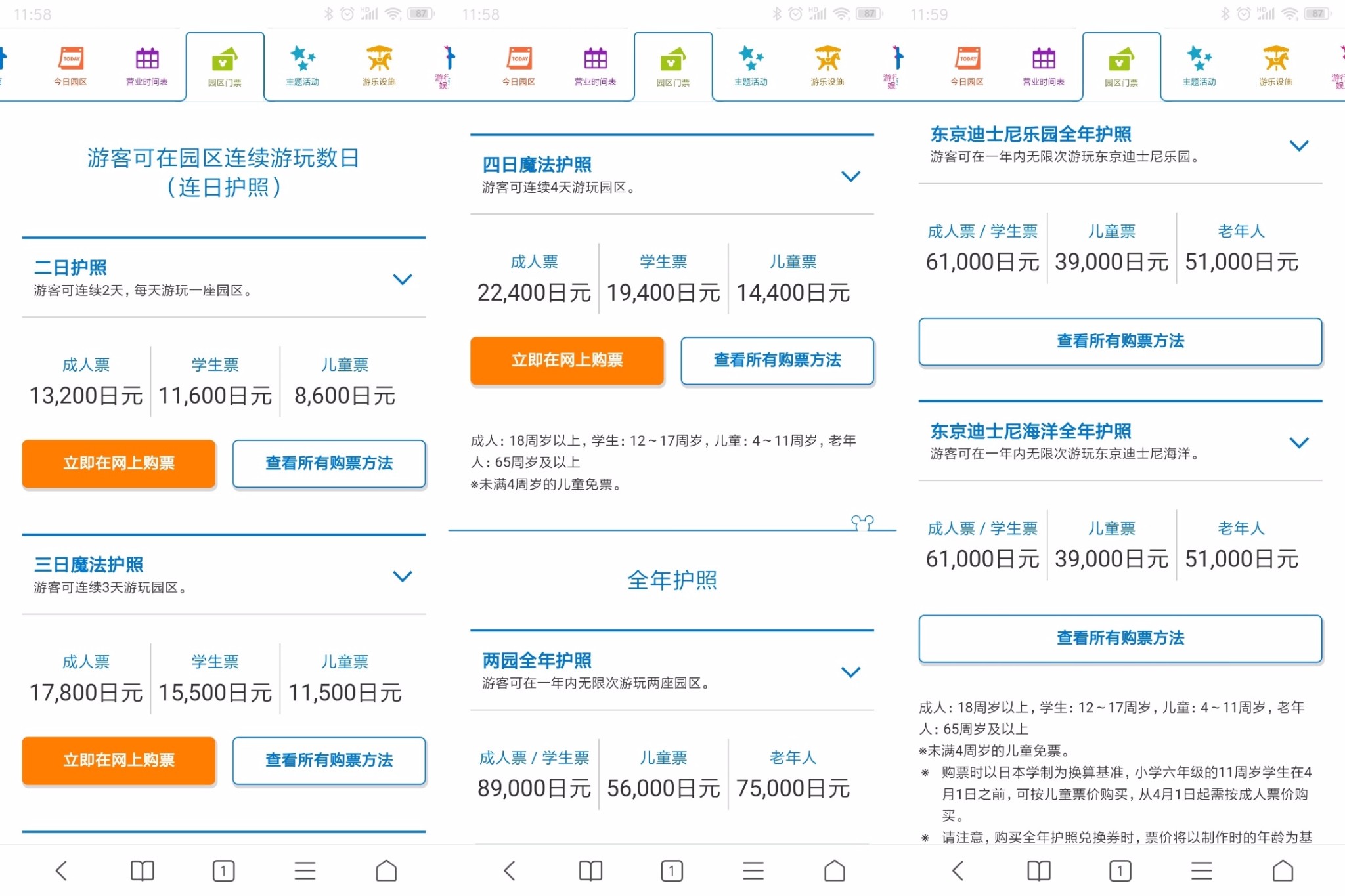
Task: Select the 89,000日元 annual adult price
Action: click(535, 788)
